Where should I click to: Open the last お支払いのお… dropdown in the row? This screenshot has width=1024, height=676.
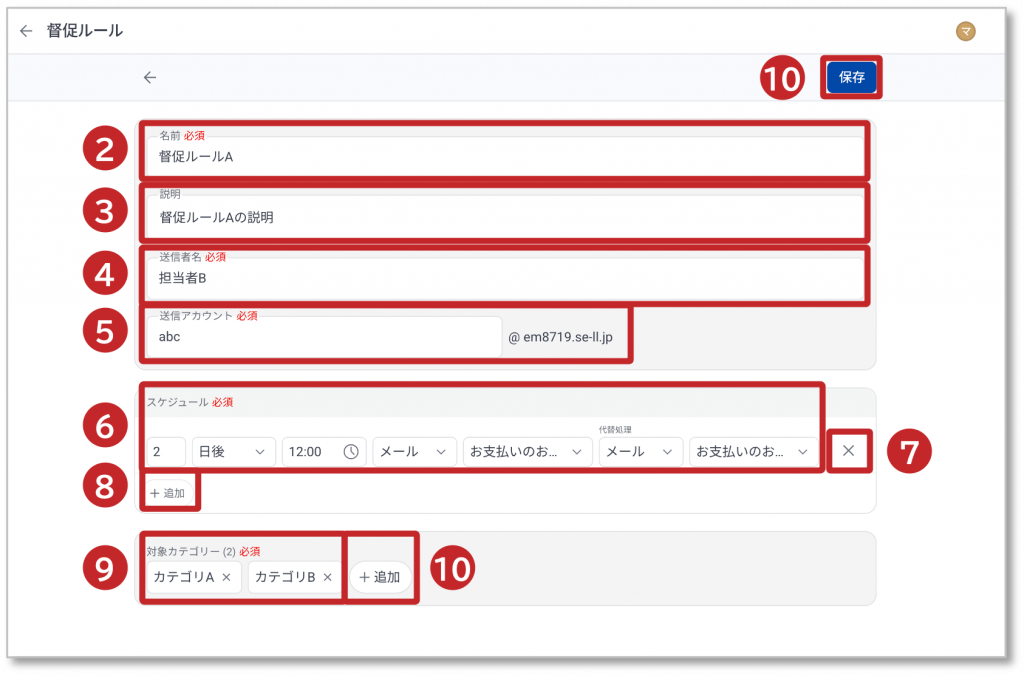[752, 452]
